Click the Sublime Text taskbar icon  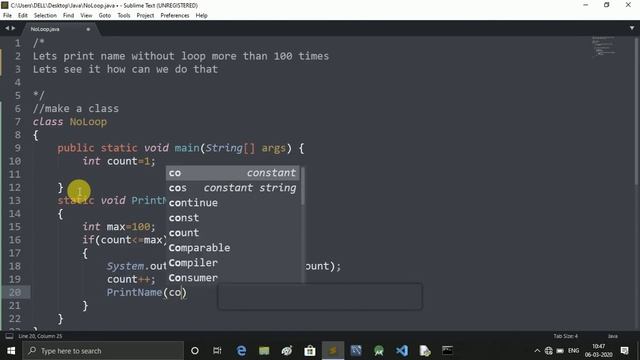[333, 351]
